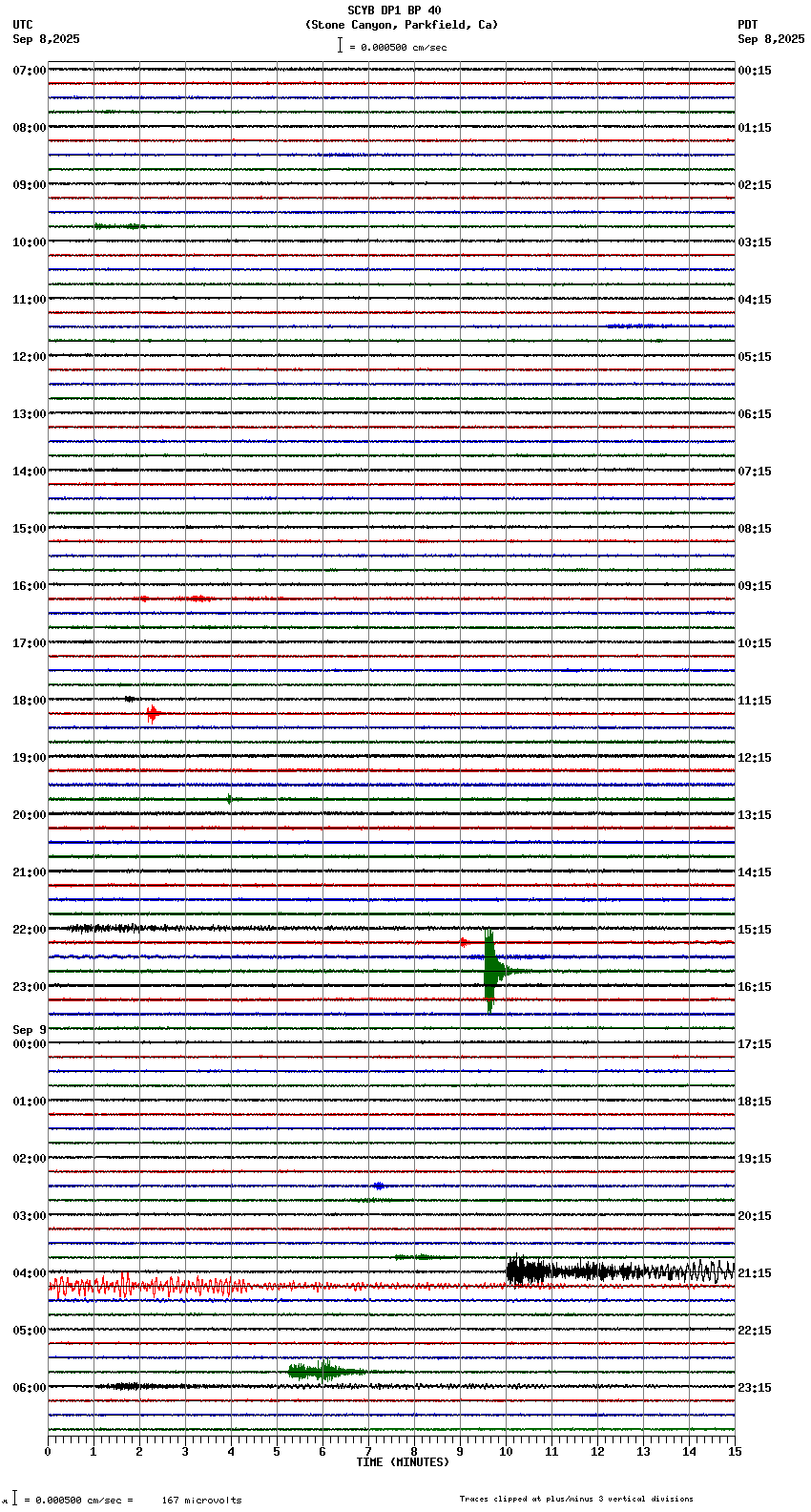Click the '(Stone Canyon, Parkfield, Ca)' subtitle
The width and height of the screenshot is (811, 1512).
(401, 25)
